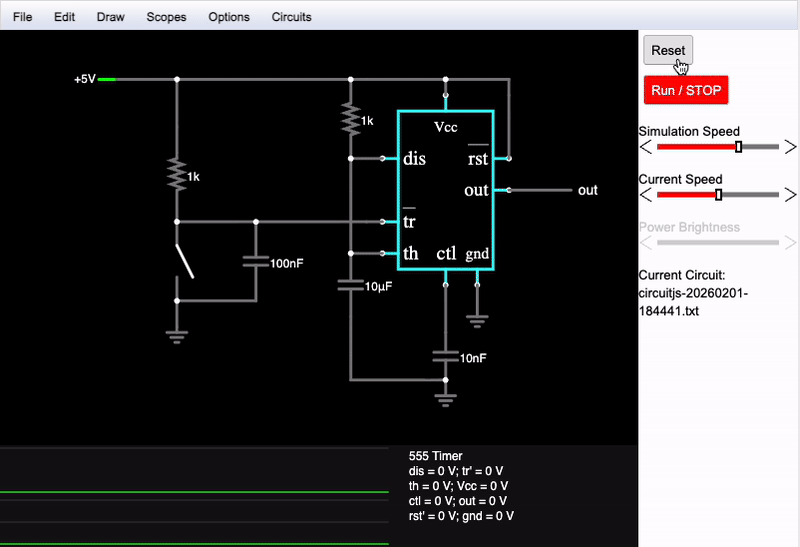Open the File menu
Image resolution: width=800 pixels, height=547 pixels.
pos(22,17)
